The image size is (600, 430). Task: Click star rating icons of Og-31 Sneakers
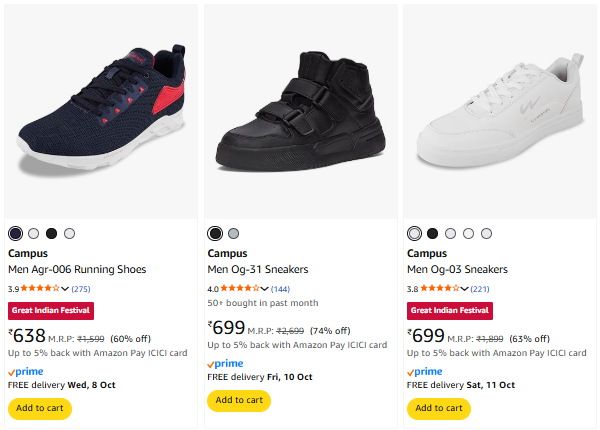pos(240,289)
